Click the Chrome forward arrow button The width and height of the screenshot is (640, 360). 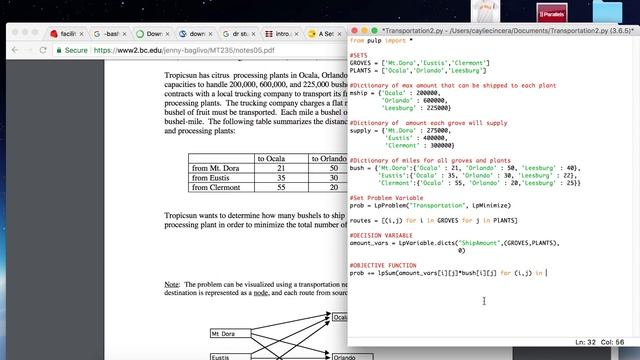(x=29, y=50)
